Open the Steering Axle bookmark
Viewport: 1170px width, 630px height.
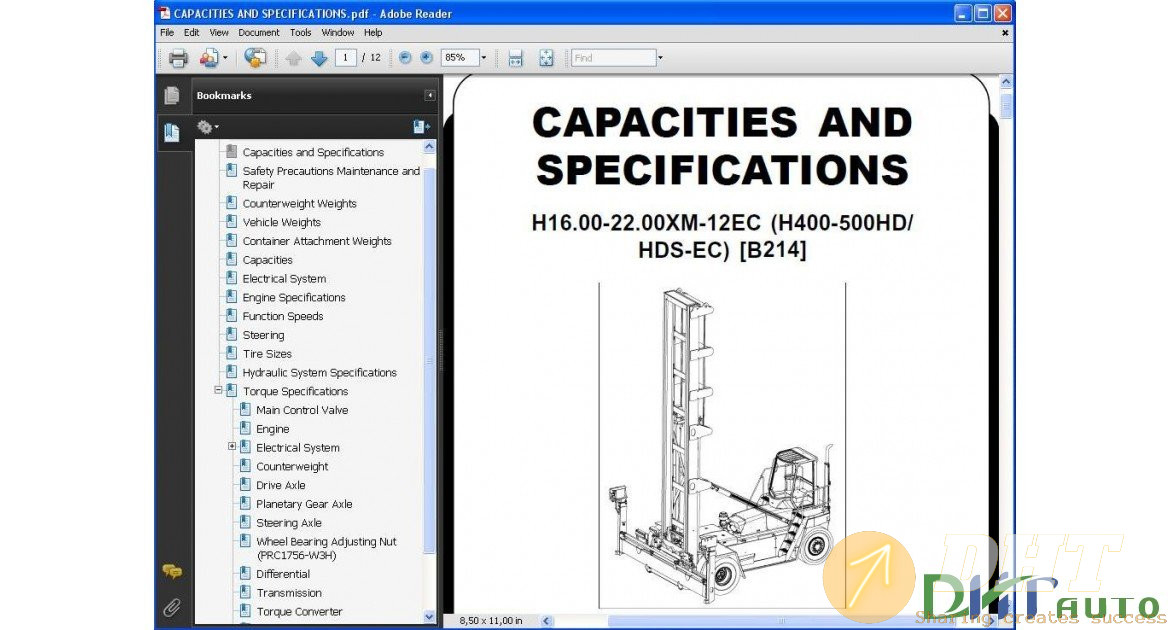(289, 523)
